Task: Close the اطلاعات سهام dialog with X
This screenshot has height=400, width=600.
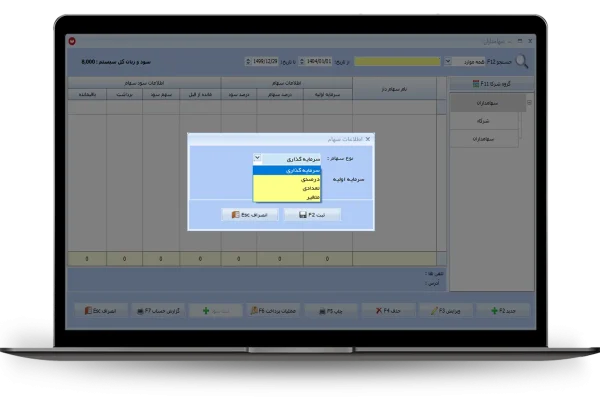Action: (x=367, y=139)
